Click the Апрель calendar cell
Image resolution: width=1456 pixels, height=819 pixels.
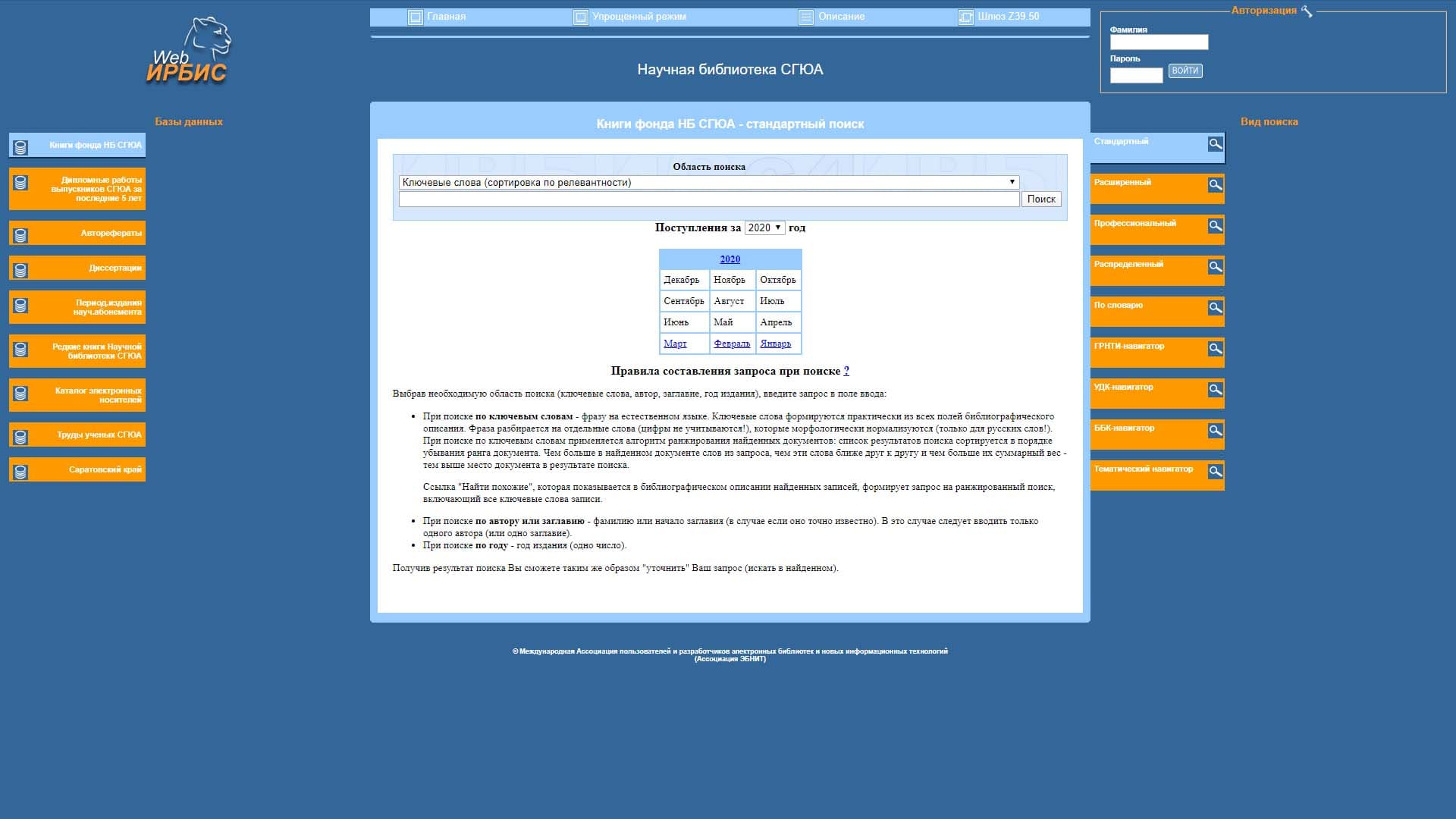[x=778, y=322]
